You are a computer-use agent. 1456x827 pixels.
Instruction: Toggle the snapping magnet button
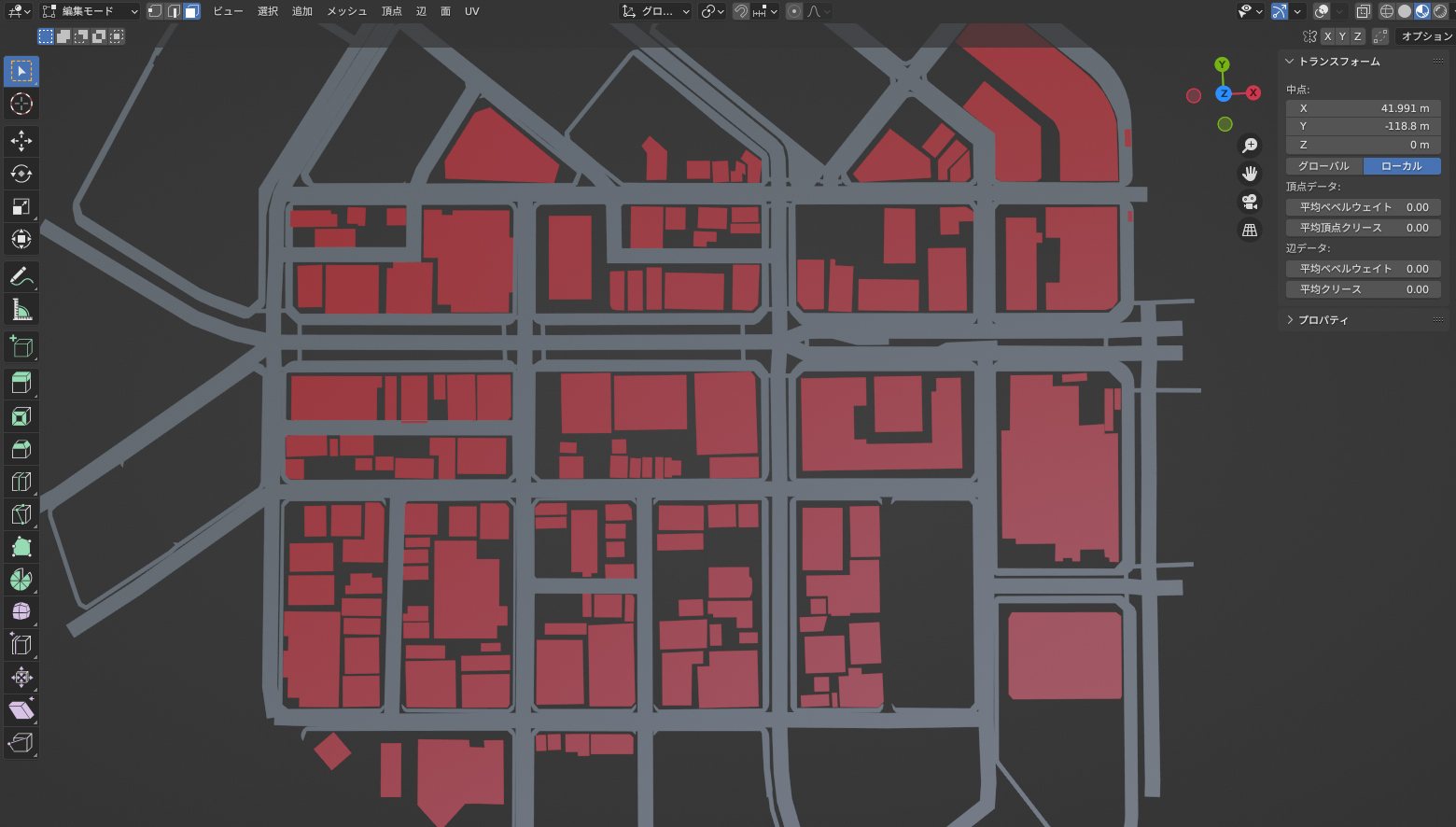tap(741, 11)
